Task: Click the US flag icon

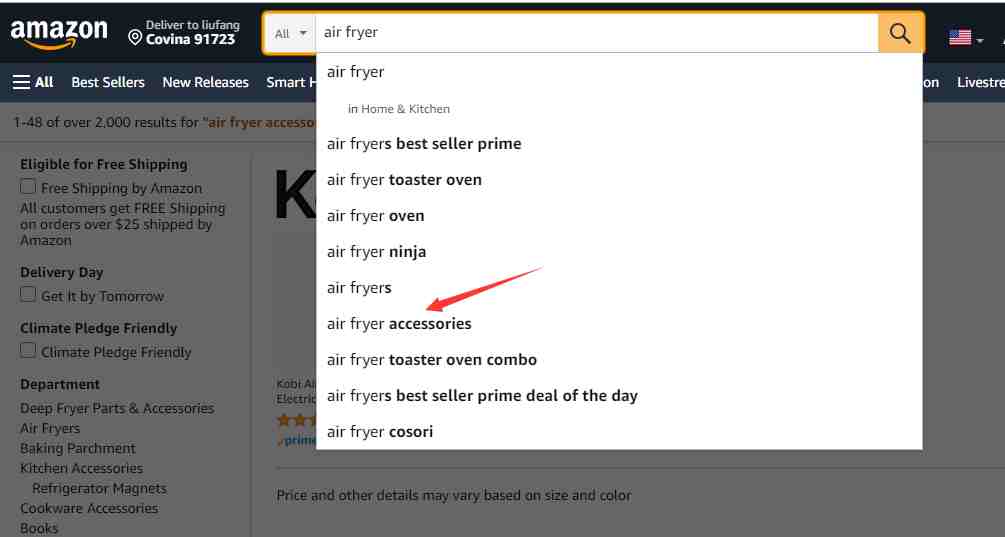Action: pyautogui.click(x=959, y=37)
